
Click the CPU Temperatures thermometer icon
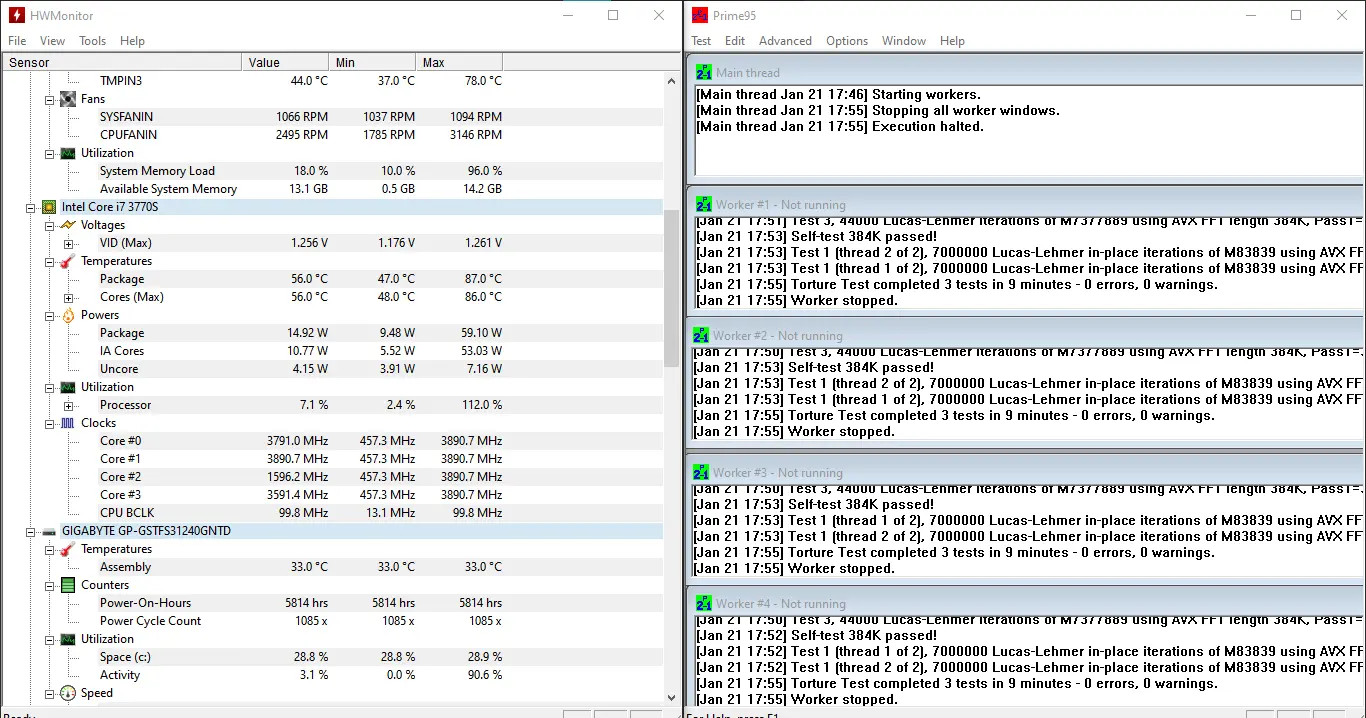coord(68,261)
